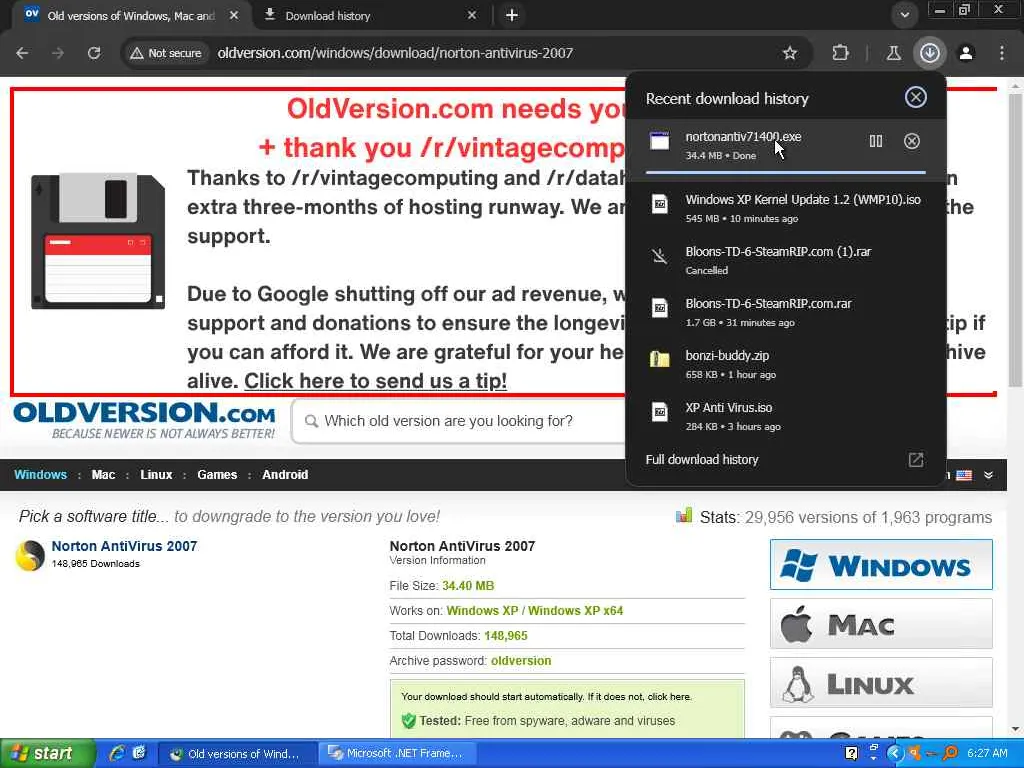Image resolution: width=1024 pixels, height=768 pixels.
Task: Click the Stats bar chart icon
Action: tap(684, 516)
